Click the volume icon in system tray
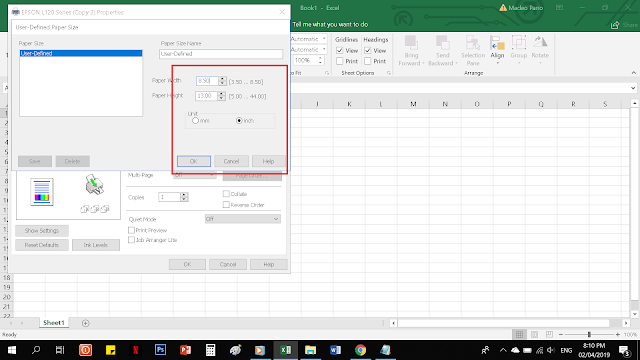Viewport: 640px width, 360px height. tap(551, 350)
